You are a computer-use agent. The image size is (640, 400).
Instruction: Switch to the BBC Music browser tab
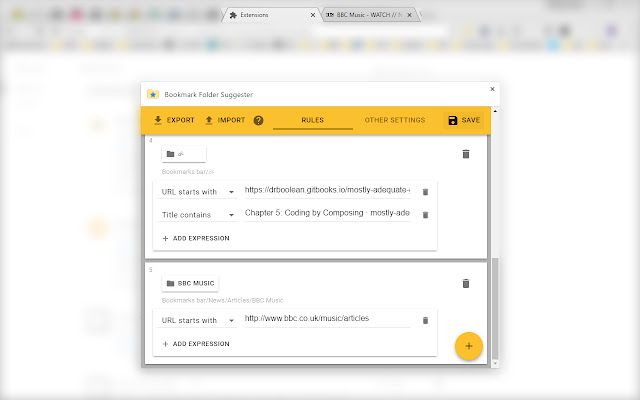tap(369, 15)
